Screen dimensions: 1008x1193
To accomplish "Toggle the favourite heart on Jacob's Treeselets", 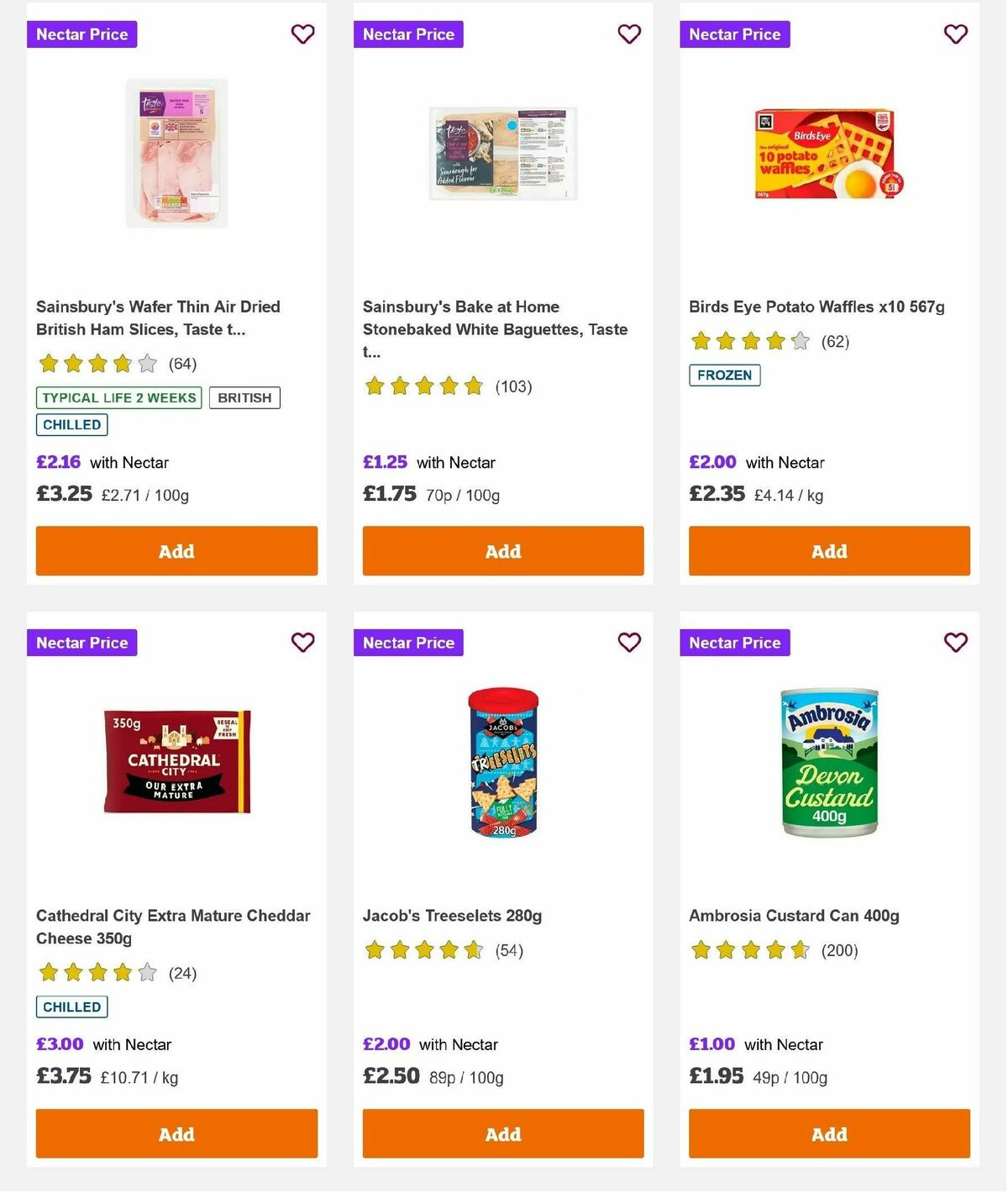I will coord(629,642).
